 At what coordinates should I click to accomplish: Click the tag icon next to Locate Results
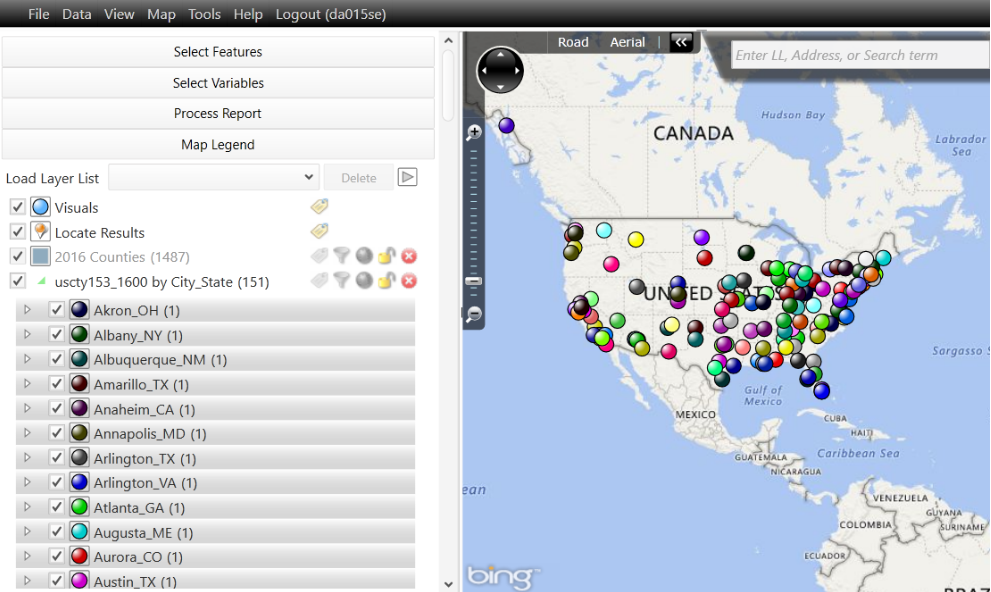point(319,231)
